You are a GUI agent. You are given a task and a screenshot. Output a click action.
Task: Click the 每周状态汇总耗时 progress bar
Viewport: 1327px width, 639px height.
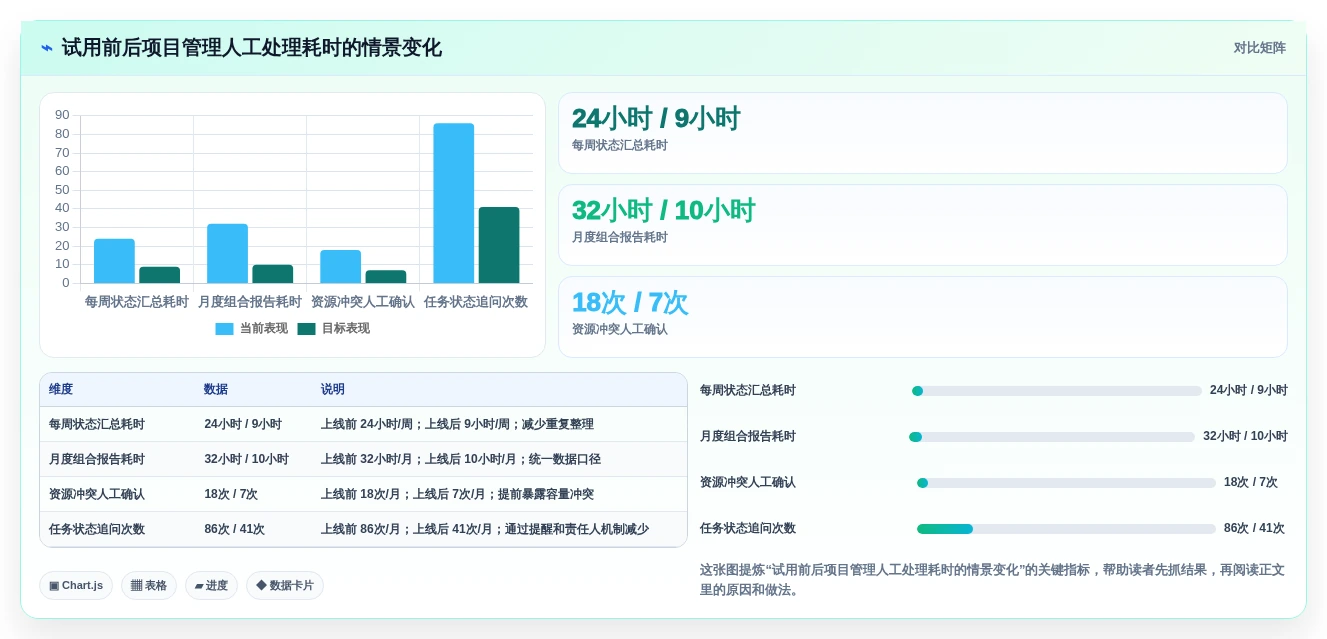pyautogui.click(x=1056, y=391)
